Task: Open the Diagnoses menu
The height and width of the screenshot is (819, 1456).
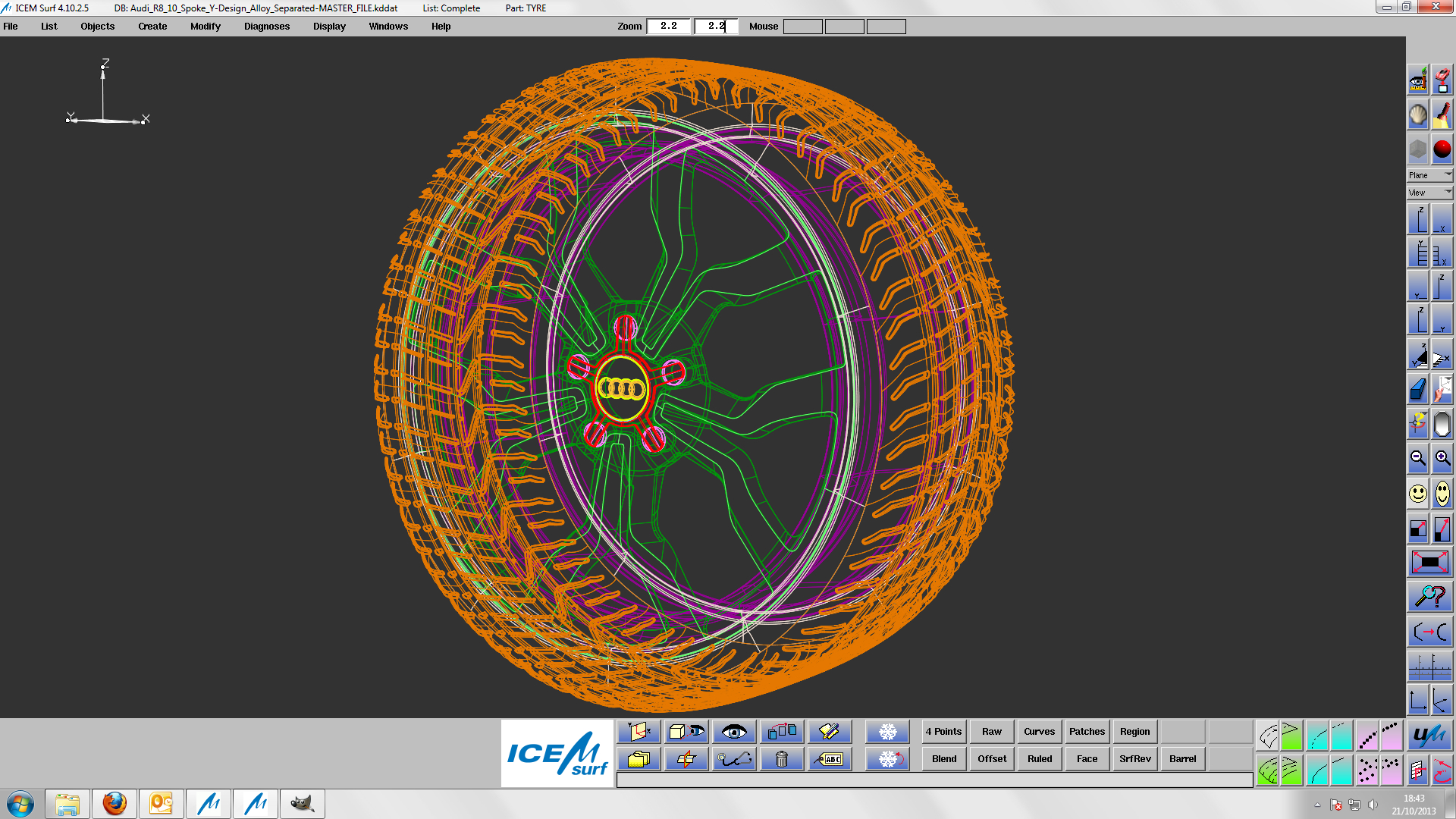Action: coord(267,27)
